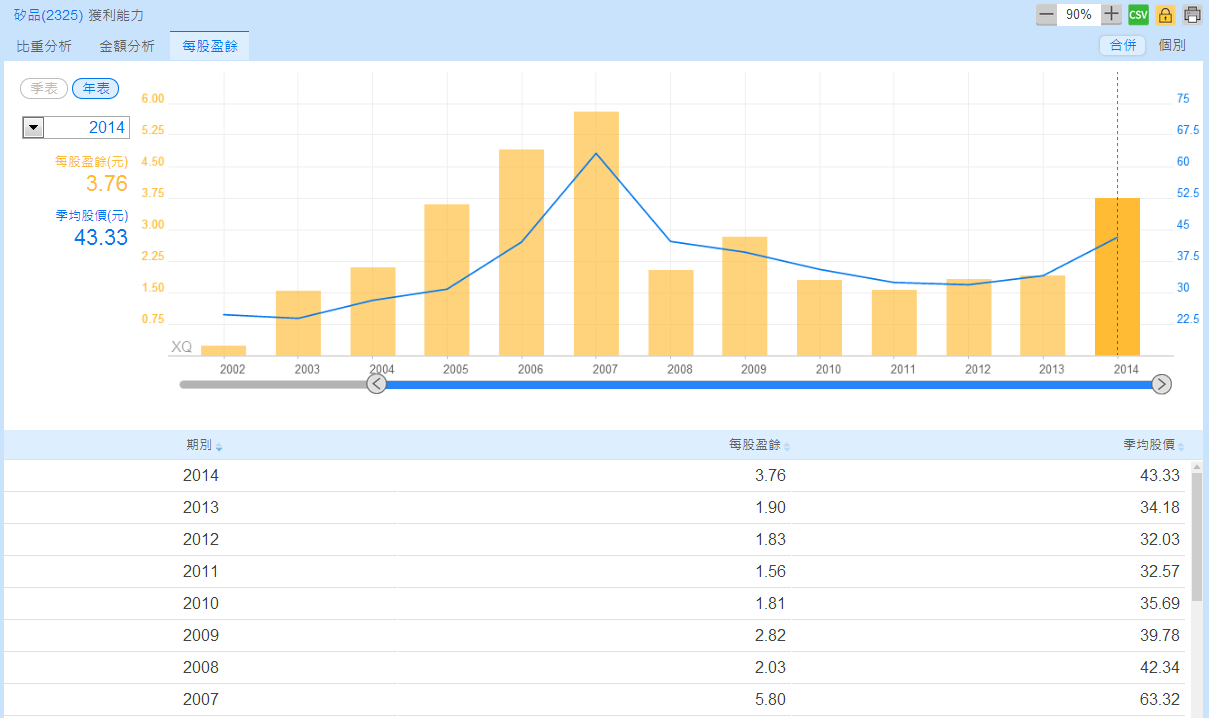Image resolution: width=1209 pixels, height=718 pixels.
Task: Click the yellow lock icon
Action: coord(1165,14)
